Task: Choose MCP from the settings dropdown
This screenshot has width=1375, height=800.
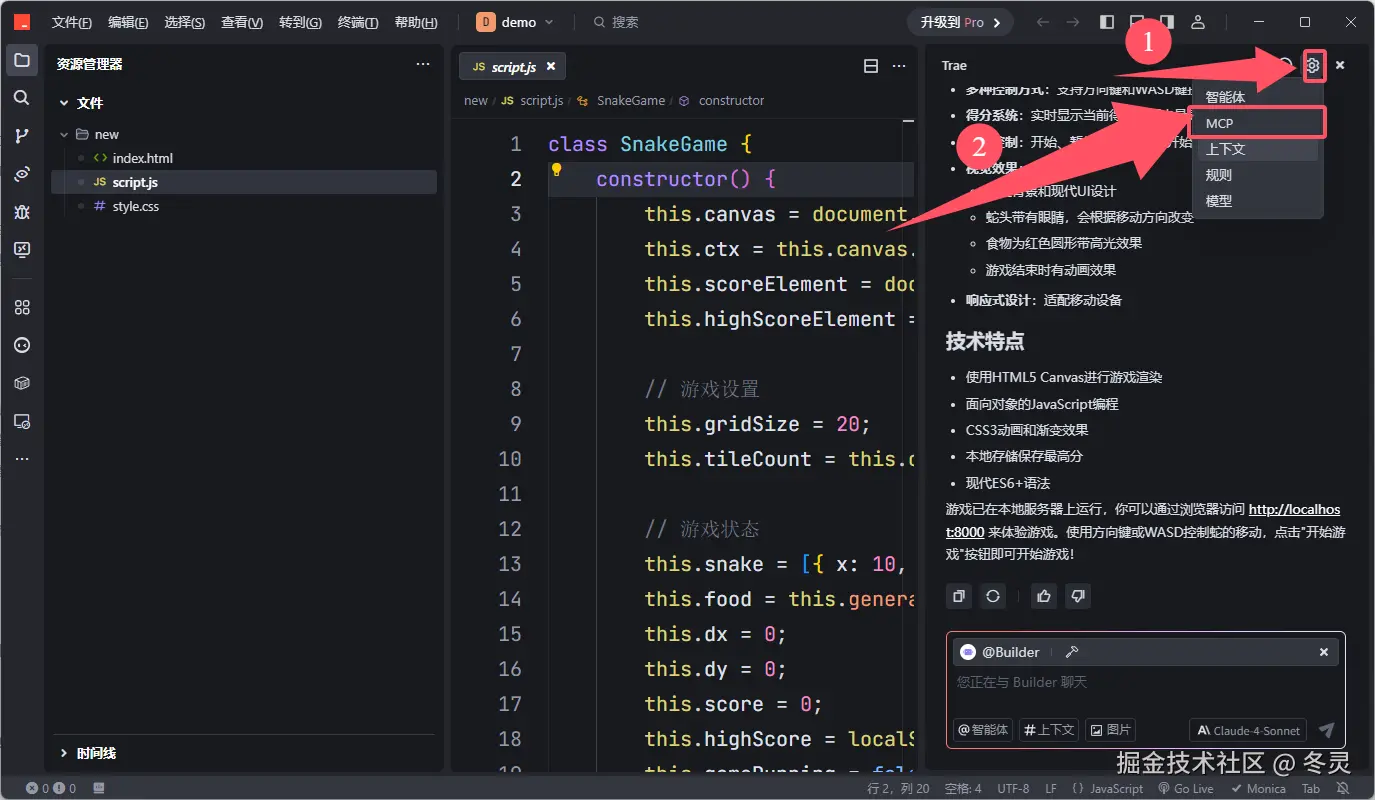Action: (x=1258, y=123)
